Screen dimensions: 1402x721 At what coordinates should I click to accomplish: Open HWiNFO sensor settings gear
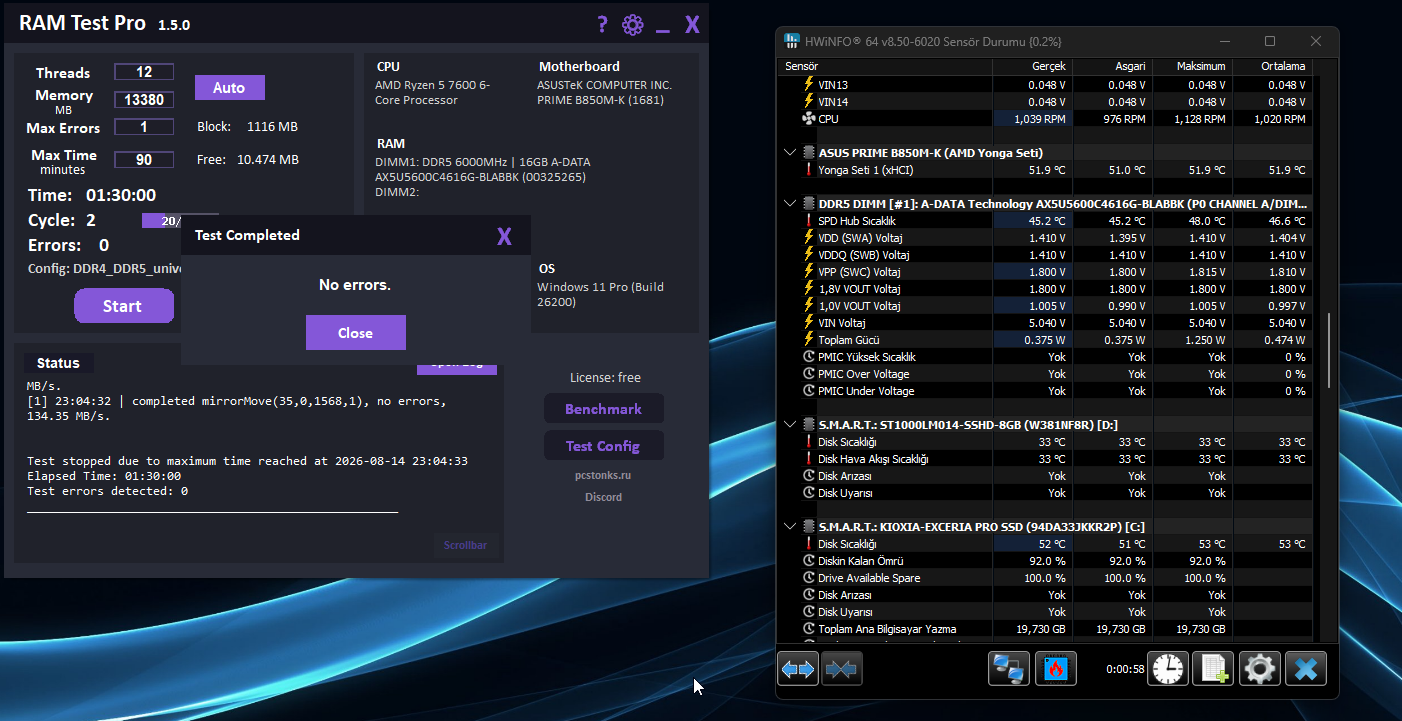(1259, 669)
